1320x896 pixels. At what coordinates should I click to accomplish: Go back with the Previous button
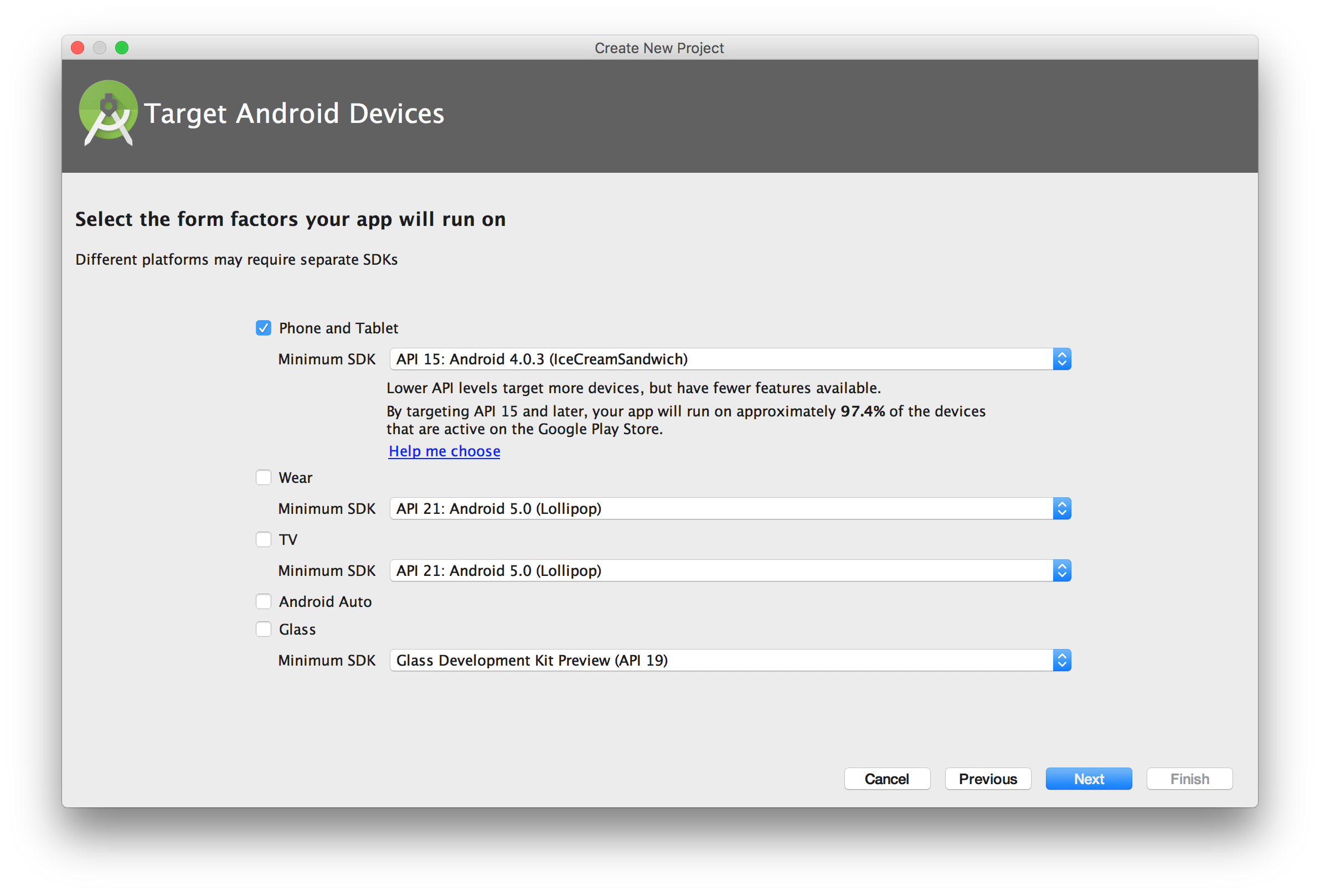[x=988, y=779]
